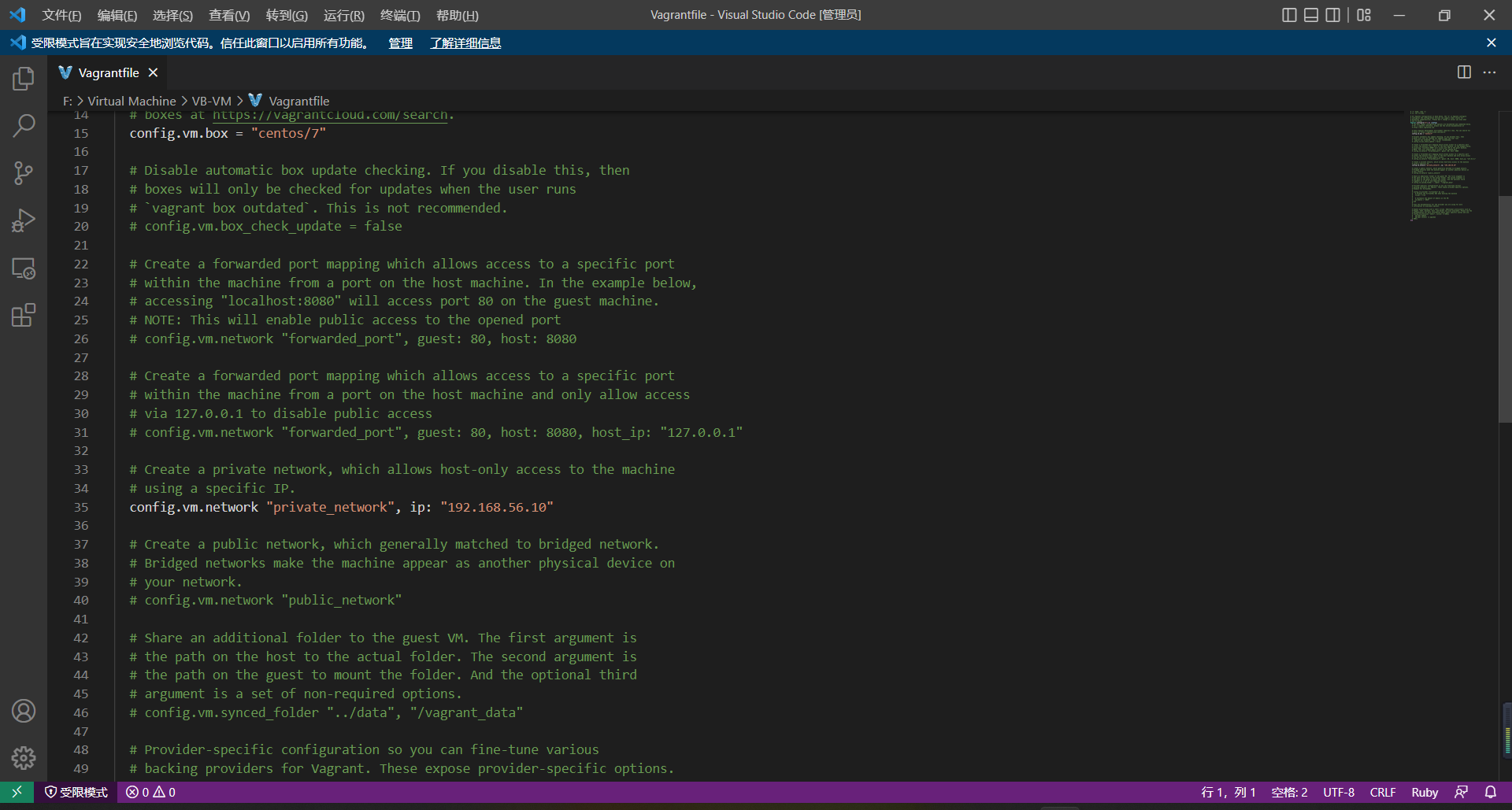Click the 管理 link in trust banner
This screenshot has width=1512, height=810.
400,43
